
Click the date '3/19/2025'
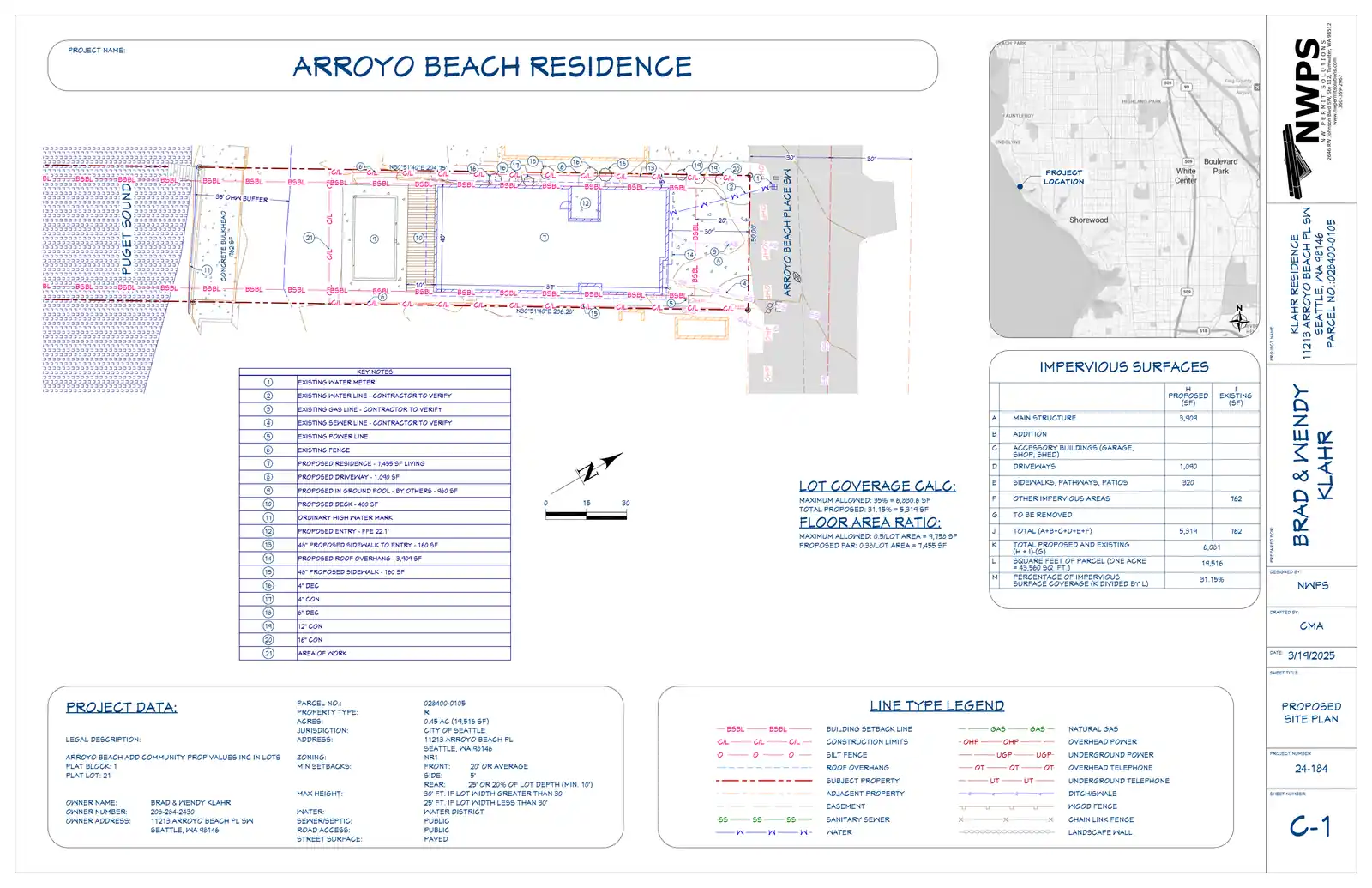click(1311, 655)
